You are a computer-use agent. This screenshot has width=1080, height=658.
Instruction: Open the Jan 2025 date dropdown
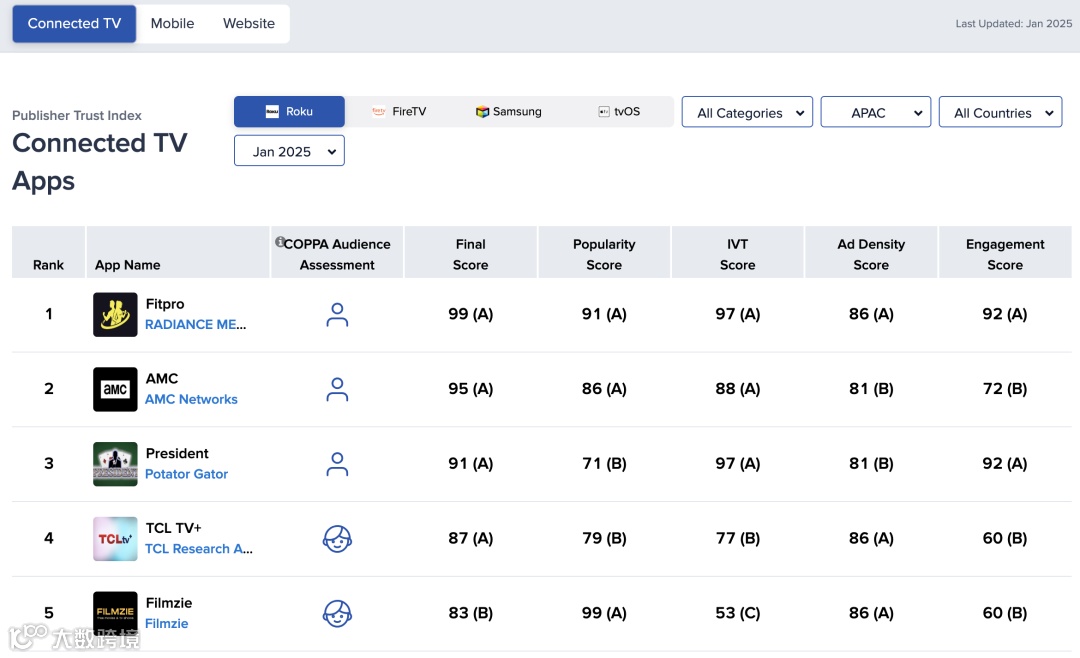pos(289,152)
